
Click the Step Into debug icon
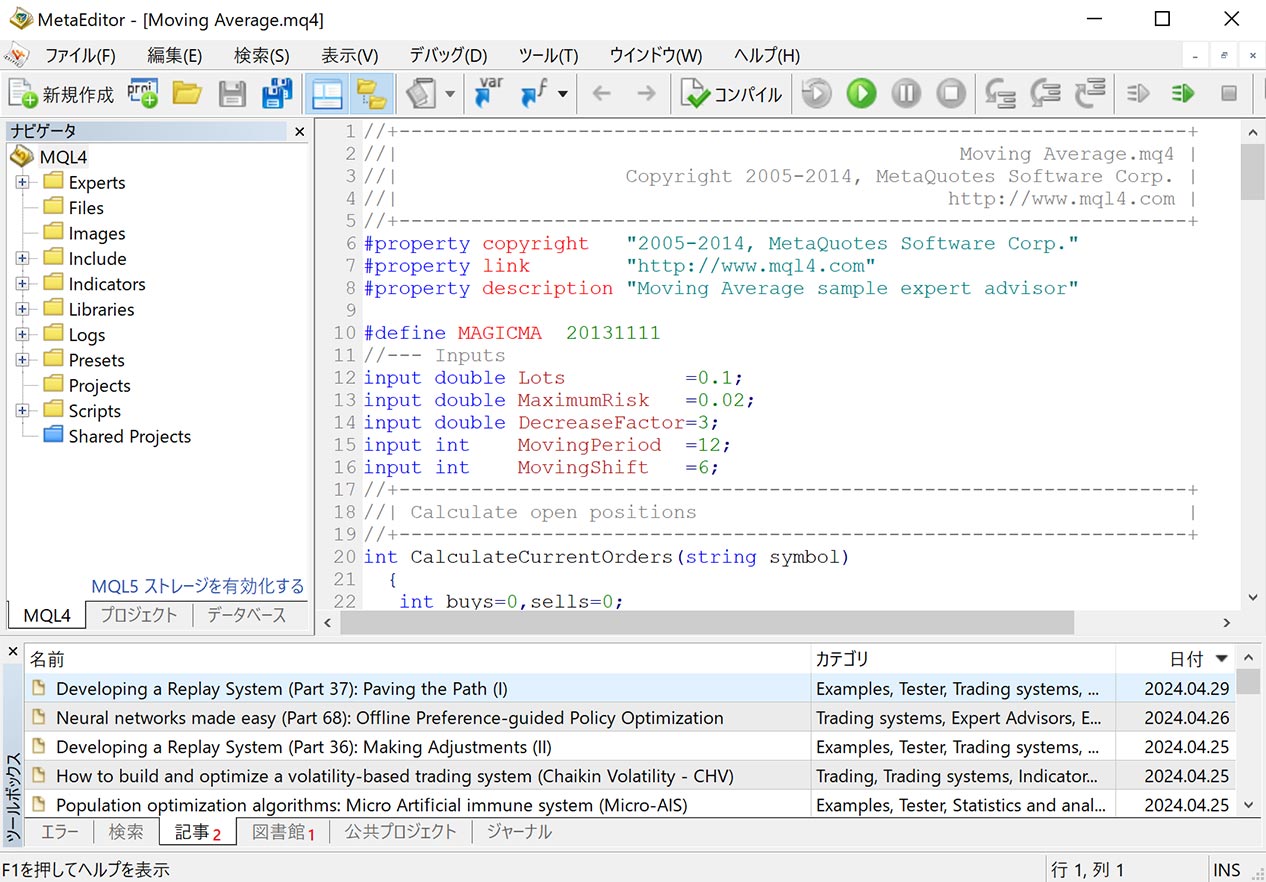point(1001,94)
